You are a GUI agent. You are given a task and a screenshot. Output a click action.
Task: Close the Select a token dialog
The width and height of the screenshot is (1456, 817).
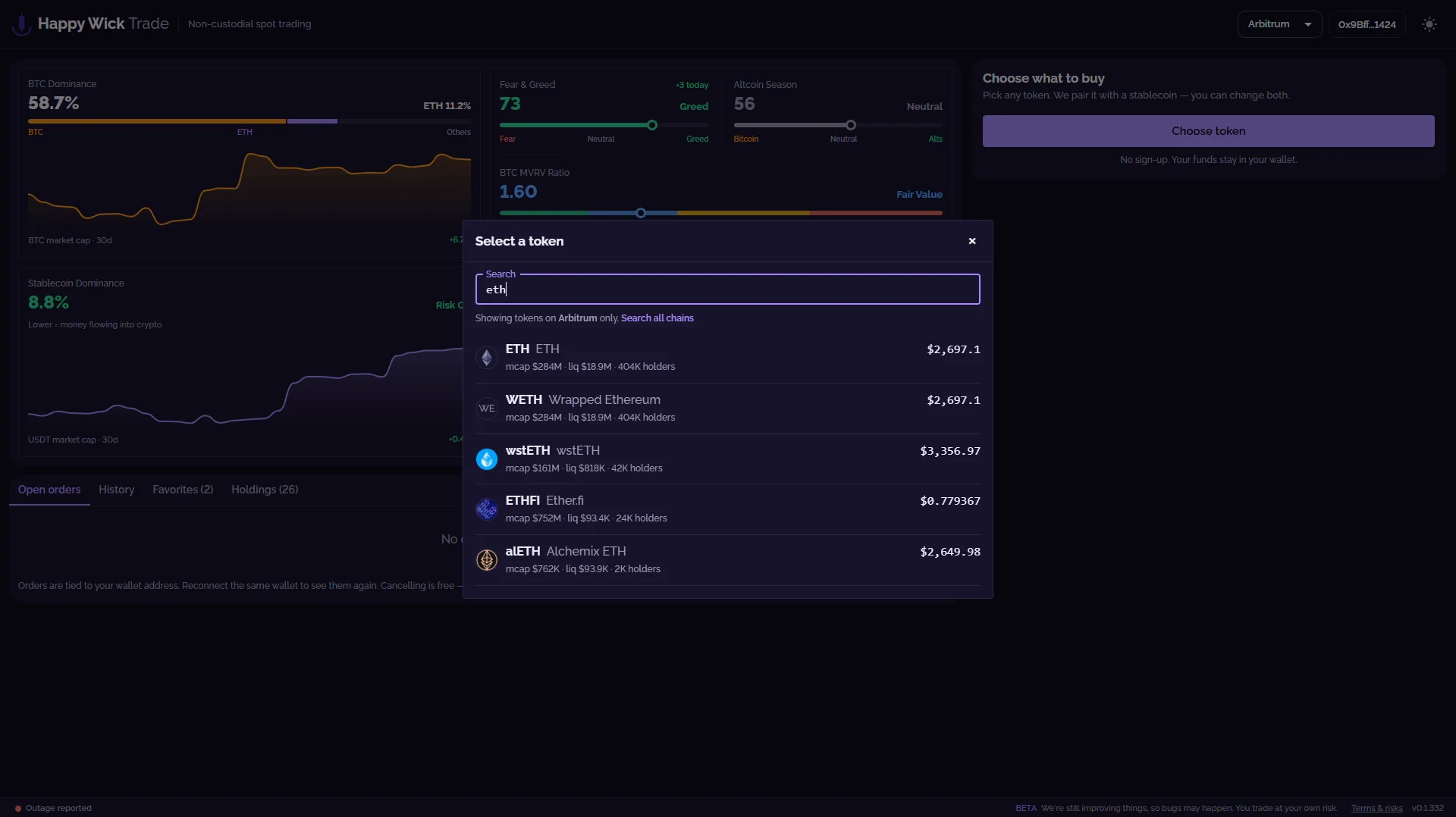(972, 241)
